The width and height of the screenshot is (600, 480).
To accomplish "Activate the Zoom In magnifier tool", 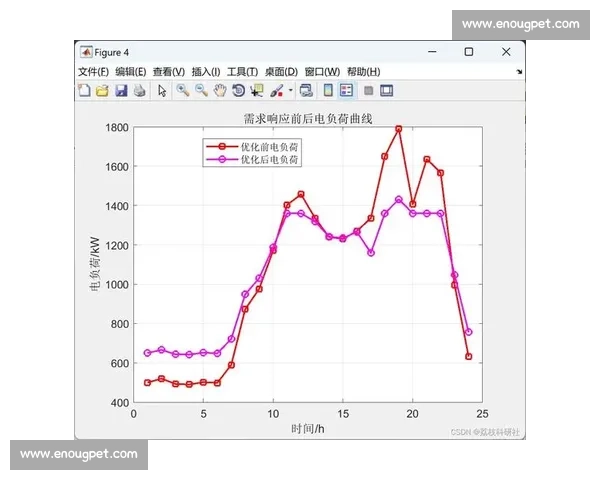I will pos(183,90).
